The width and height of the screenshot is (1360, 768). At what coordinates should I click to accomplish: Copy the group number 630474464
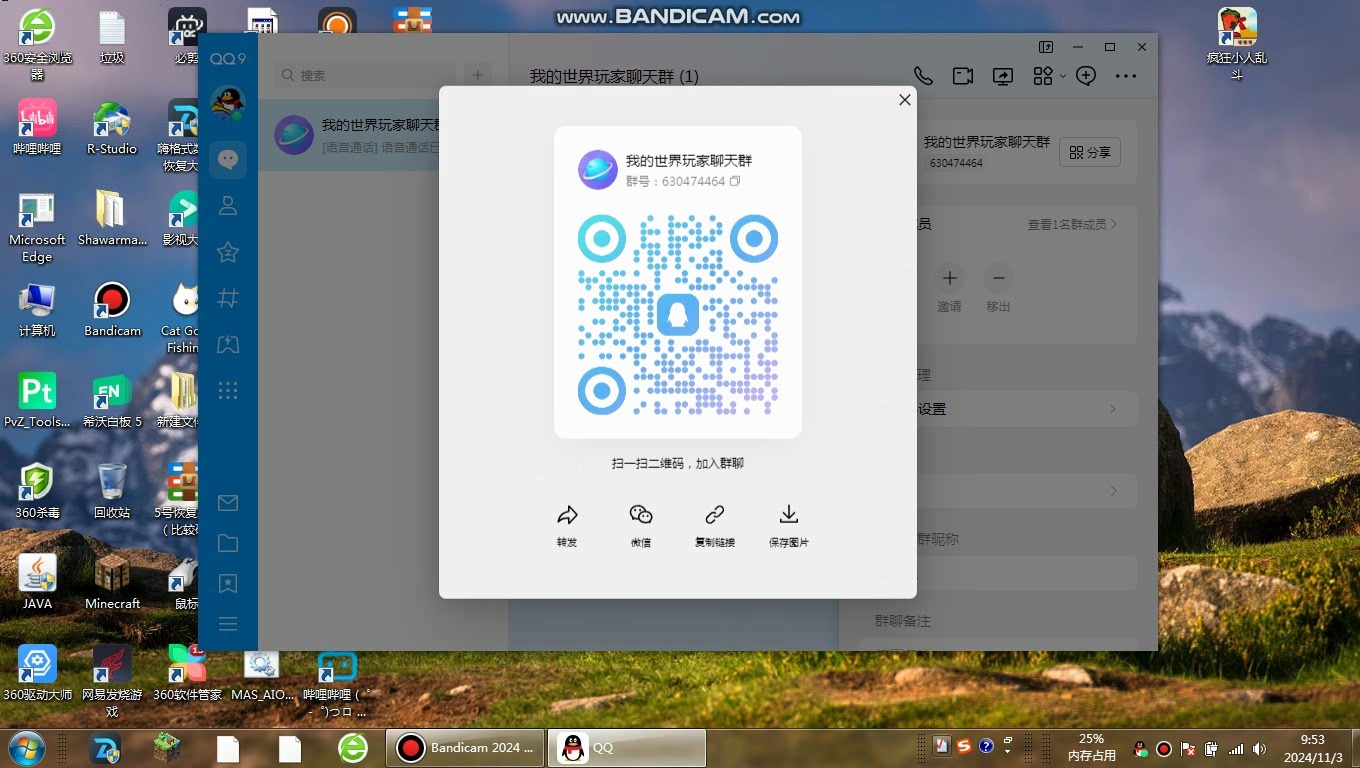point(735,181)
